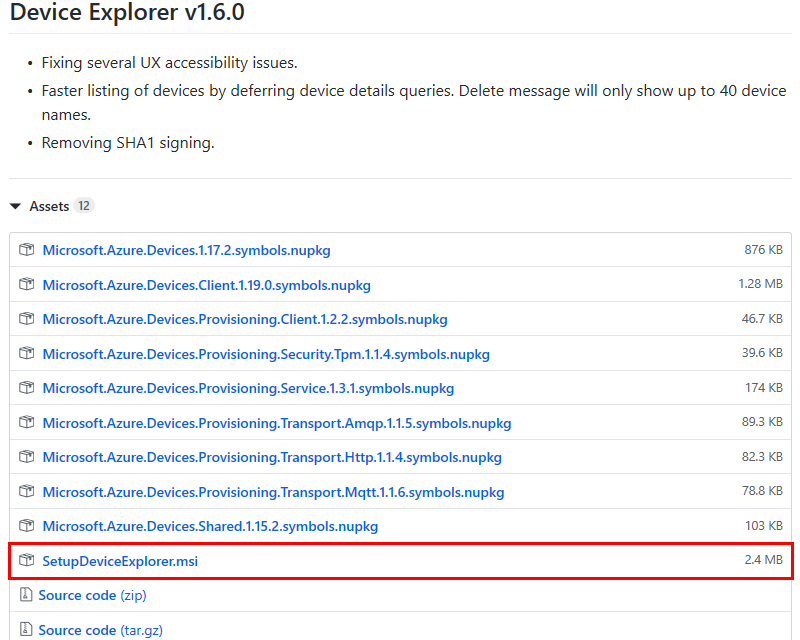Click package icon beside Microsoft.Azure.Devices.Client.1.19.0.symbols.nupkg
The image size is (800, 640).
tap(27, 284)
